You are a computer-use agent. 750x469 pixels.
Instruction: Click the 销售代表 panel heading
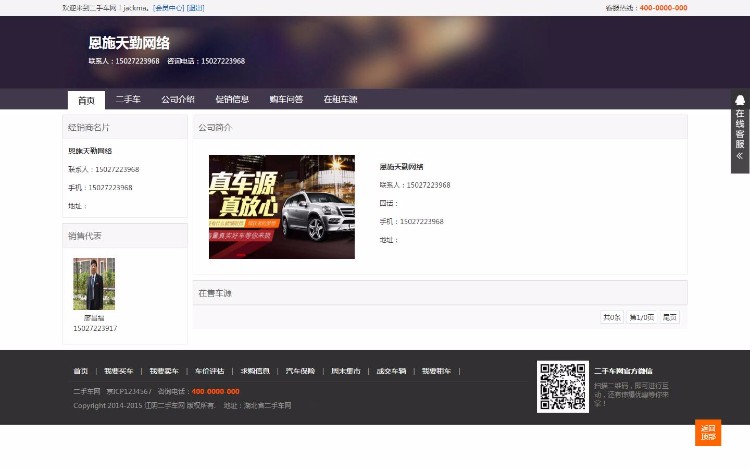click(x=85, y=236)
